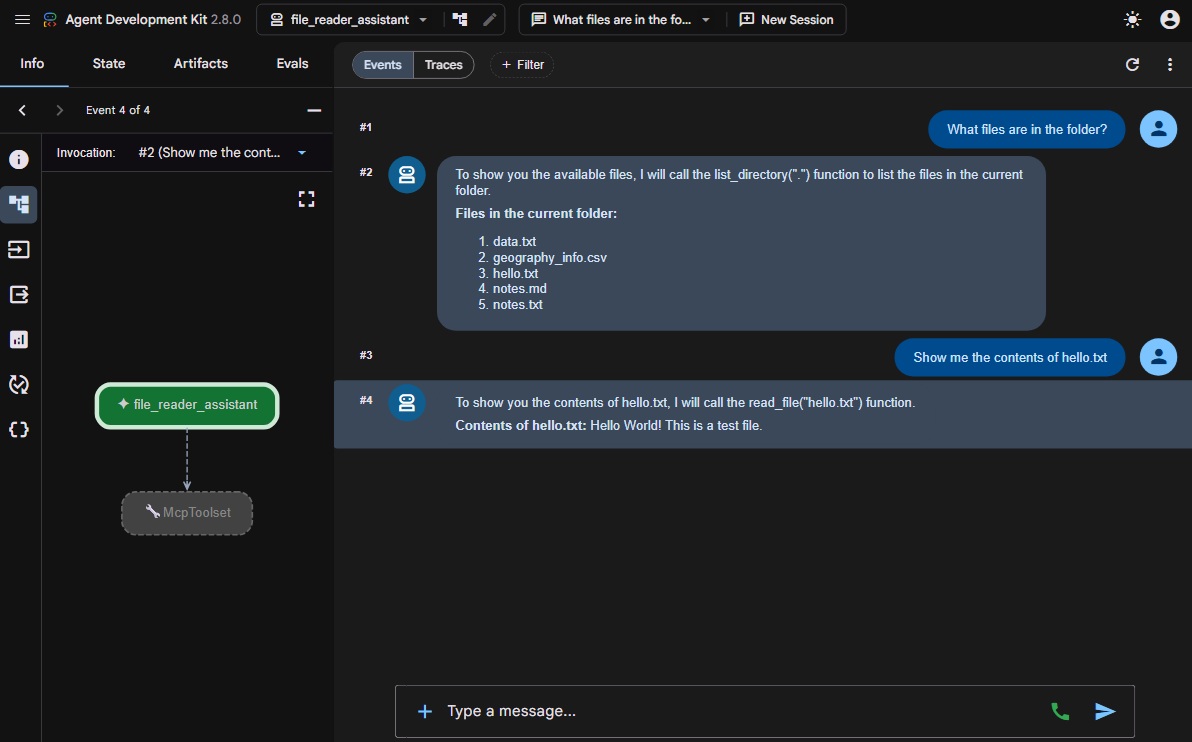Add a Filter to events
The width and height of the screenshot is (1192, 742).
[522, 65]
